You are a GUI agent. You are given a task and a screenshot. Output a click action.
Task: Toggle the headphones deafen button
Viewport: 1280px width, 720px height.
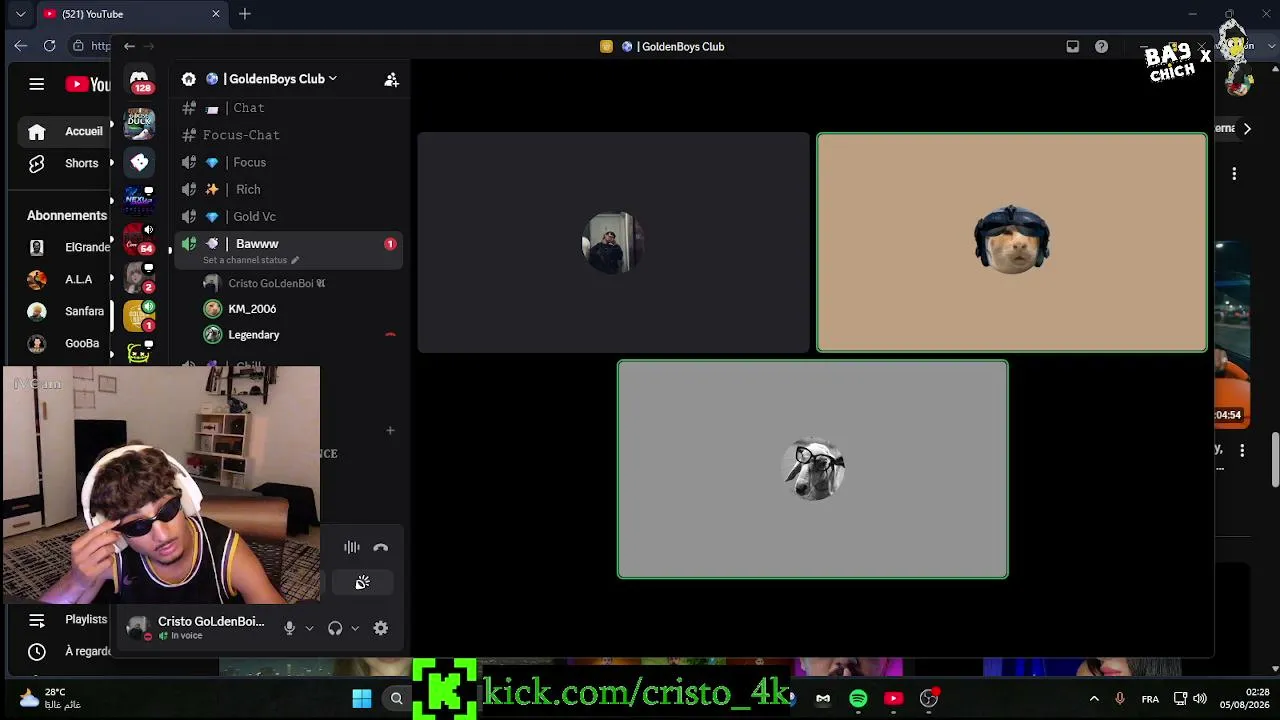(335, 628)
